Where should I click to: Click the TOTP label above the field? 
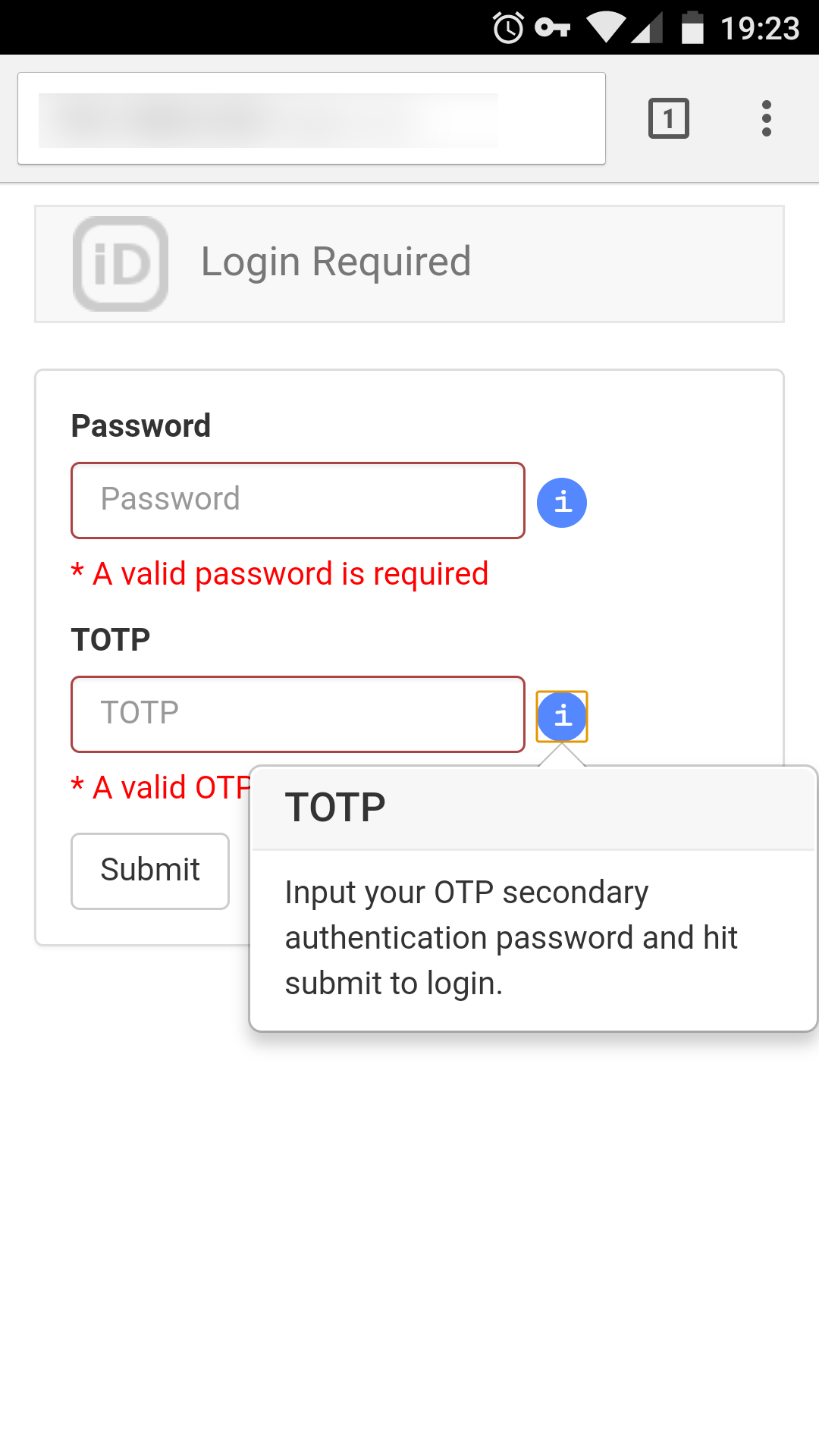[x=111, y=640]
